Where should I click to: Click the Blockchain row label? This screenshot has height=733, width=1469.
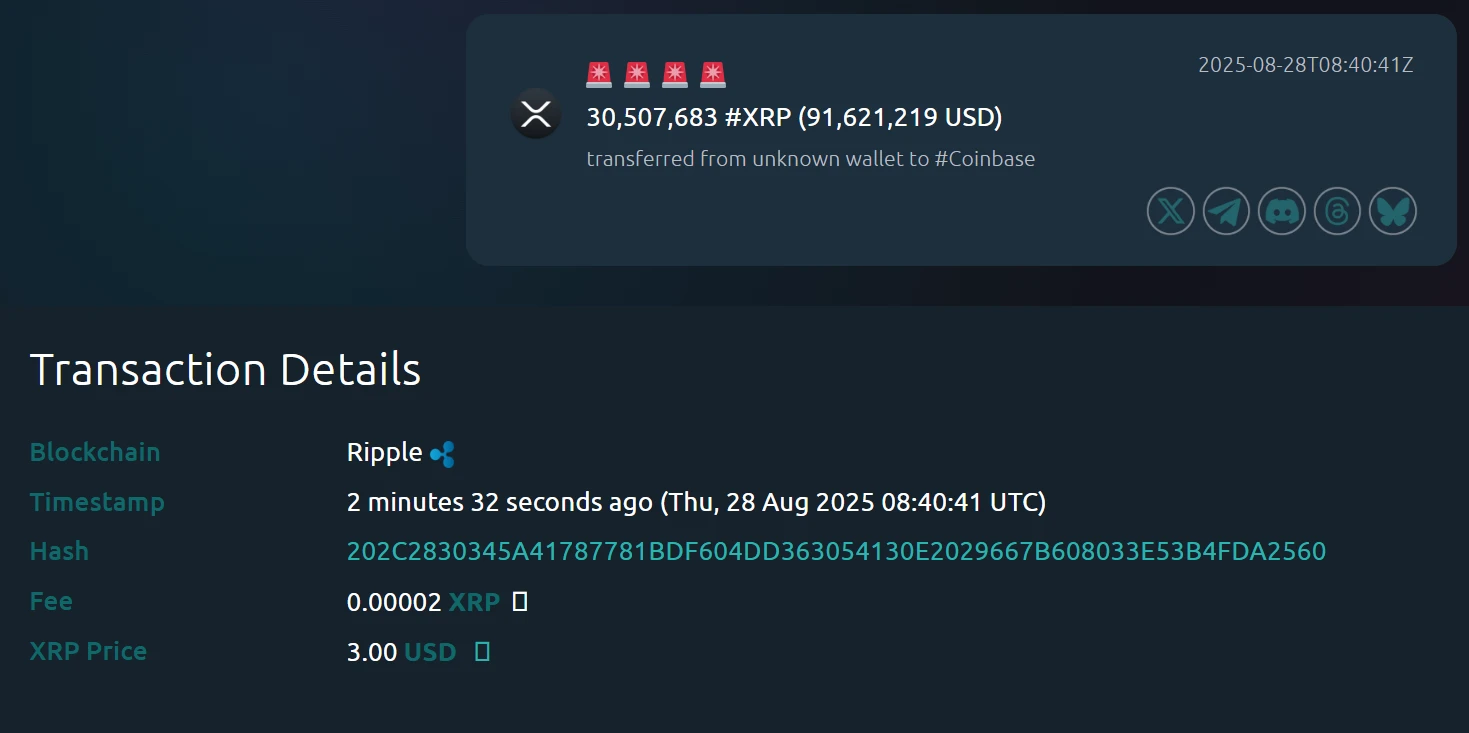[95, 452]
